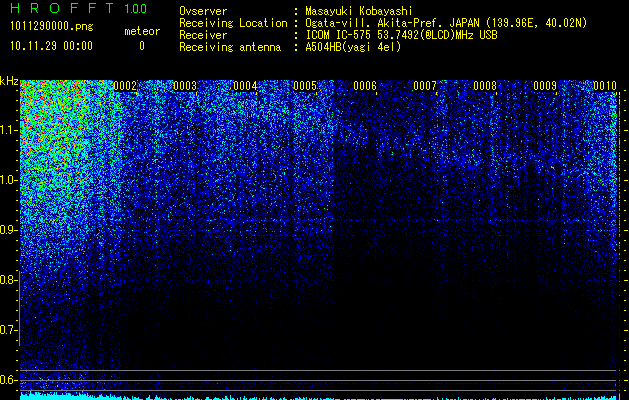
Task: Click the time marker 0002
Action: (x=125, y=86)
